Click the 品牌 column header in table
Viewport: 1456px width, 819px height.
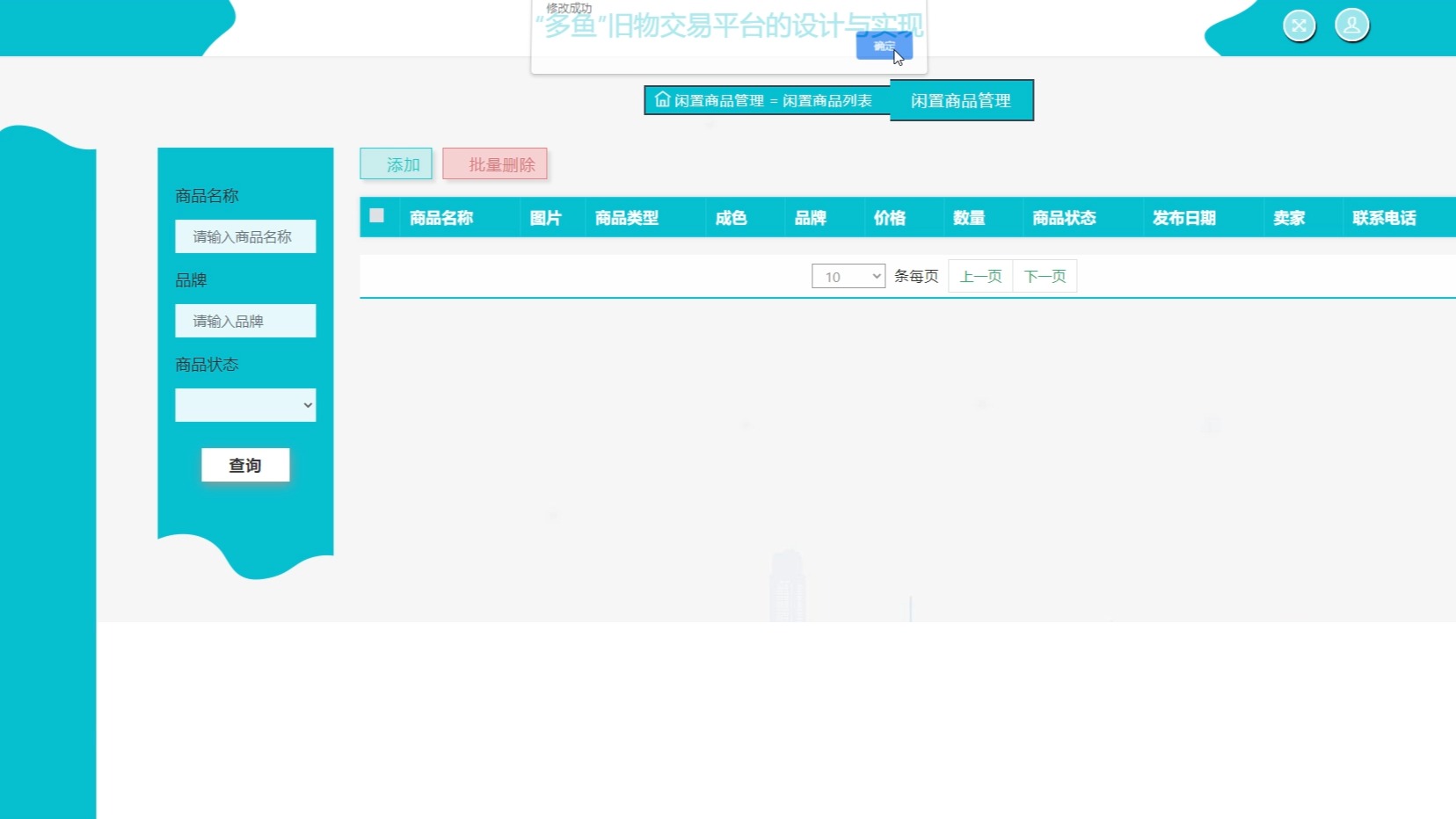810,218
